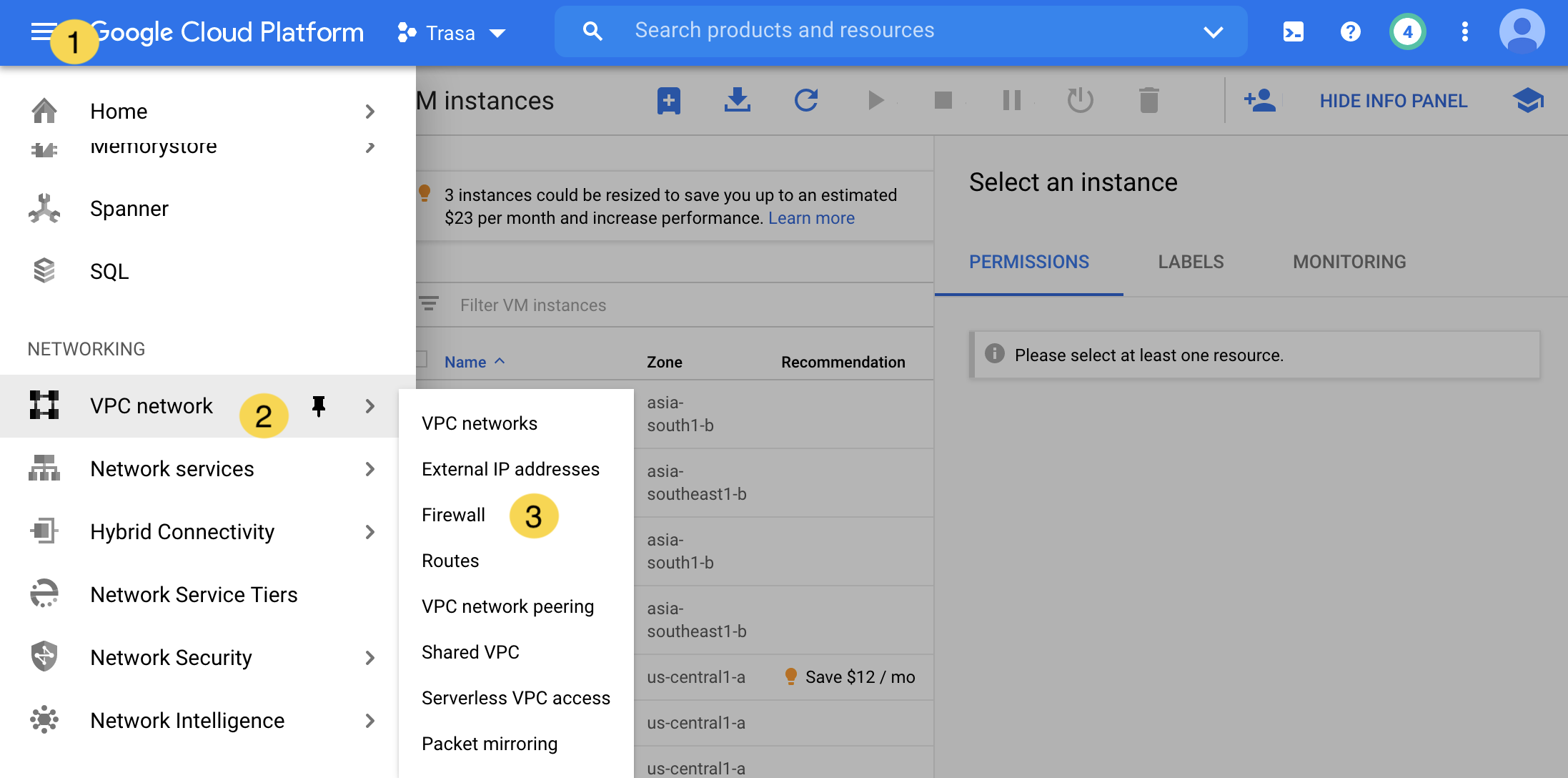The height and width of the screenshot is (778, 1568).
Task: Activate the Cloud Shell terminal
Action: point(1293,31)
